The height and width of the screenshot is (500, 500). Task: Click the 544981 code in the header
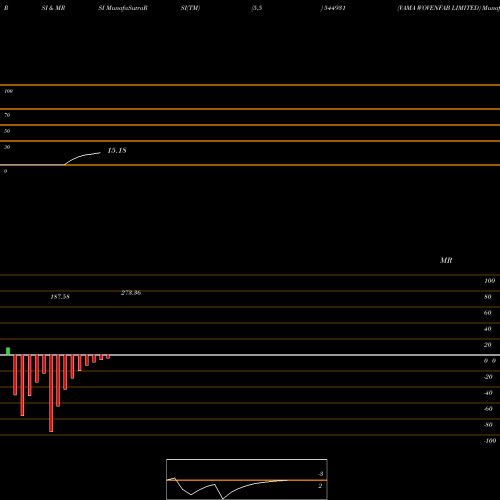point(334,8)
